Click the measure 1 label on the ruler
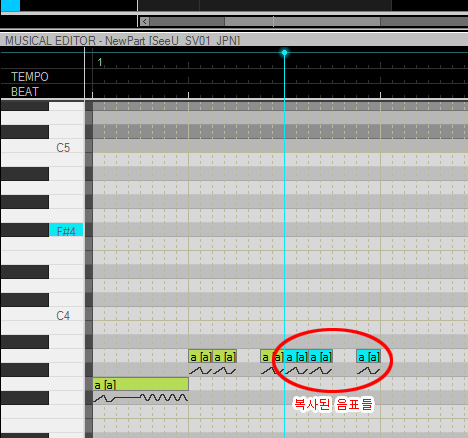Image resolution: width=468 pixels, height=438 pixels. pos(100,62)
